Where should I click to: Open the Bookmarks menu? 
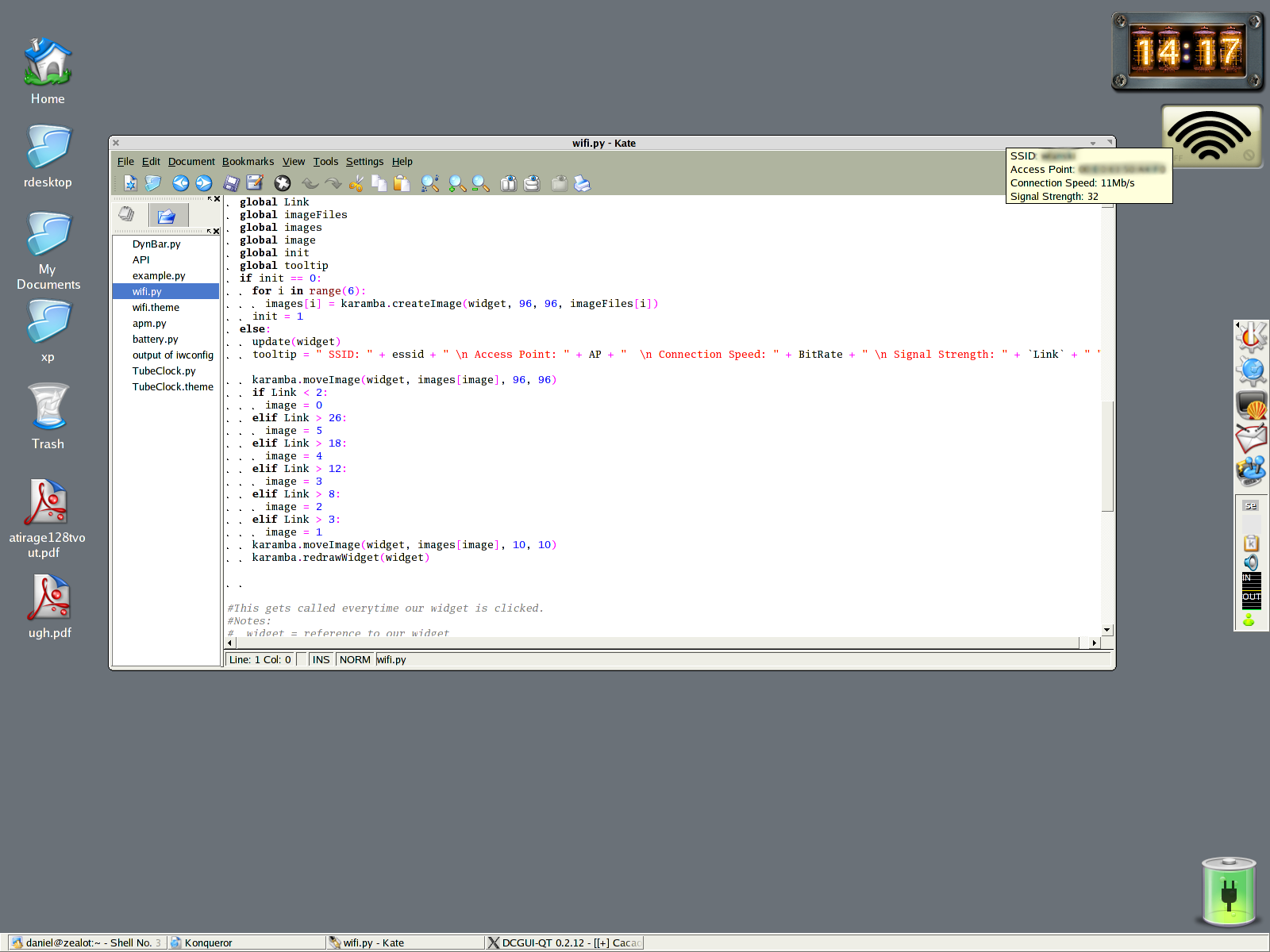tap(248, 161)
